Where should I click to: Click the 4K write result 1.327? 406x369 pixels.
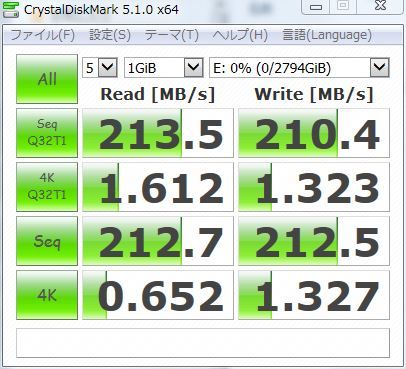point(314,295)
